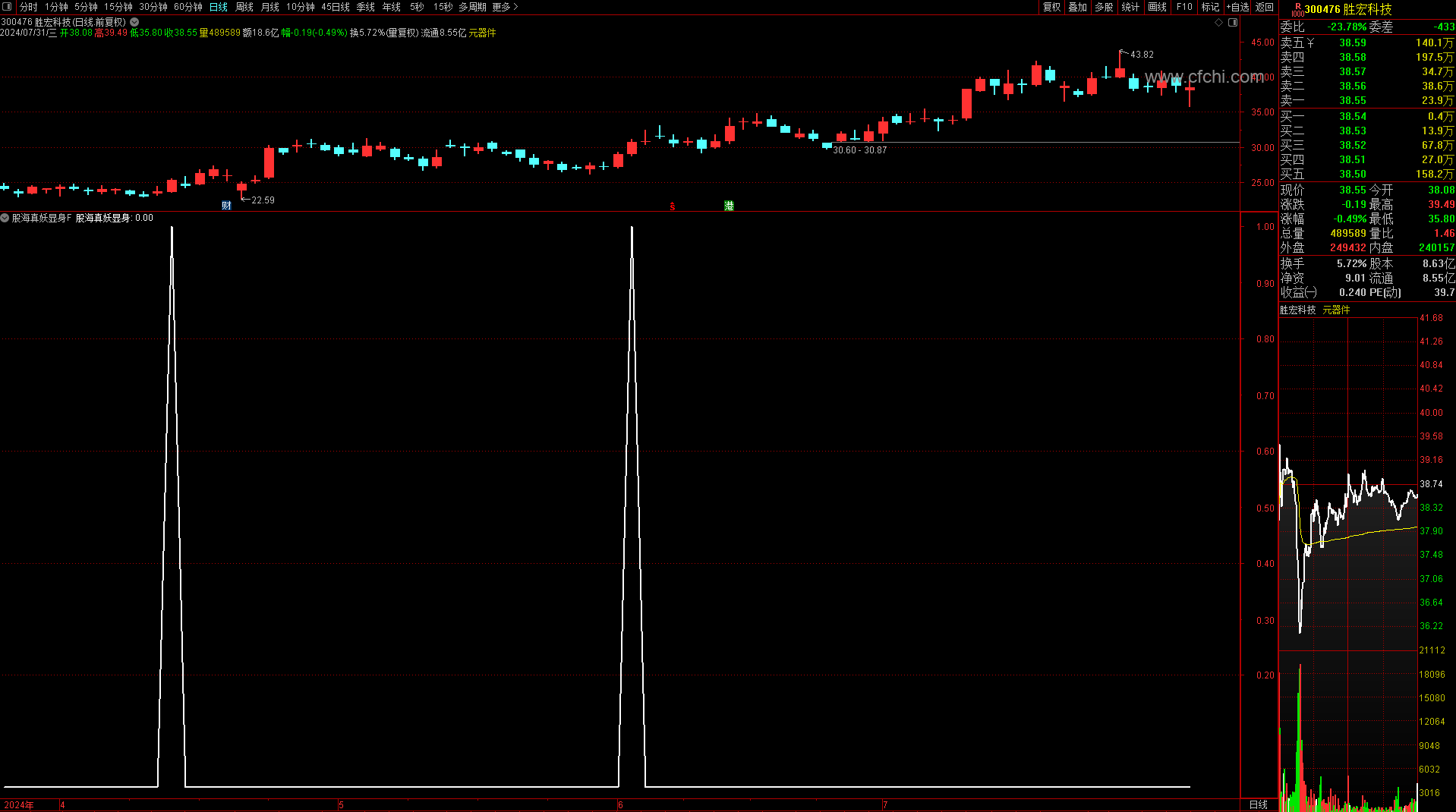Image resolution: width=1456 pixels, height=812 pixels.
Task: Open the 统计 statistics tool
Action: (1130, 7)
